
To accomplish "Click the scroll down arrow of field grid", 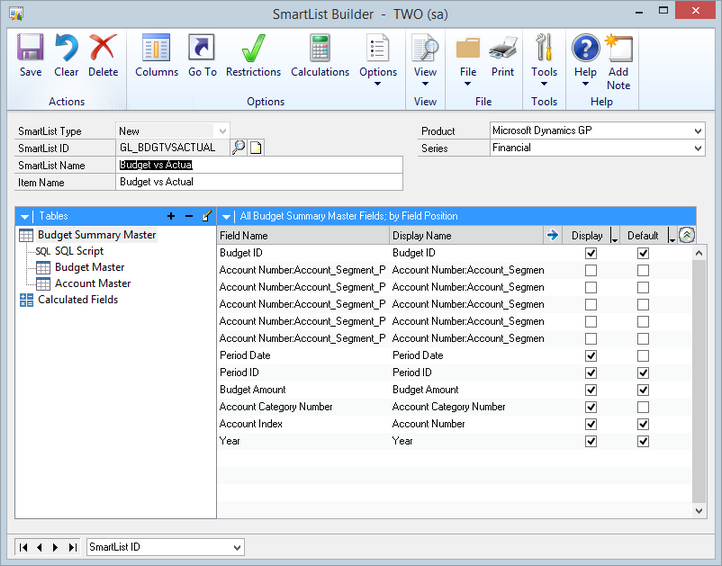I will click(x=699, y=510).
